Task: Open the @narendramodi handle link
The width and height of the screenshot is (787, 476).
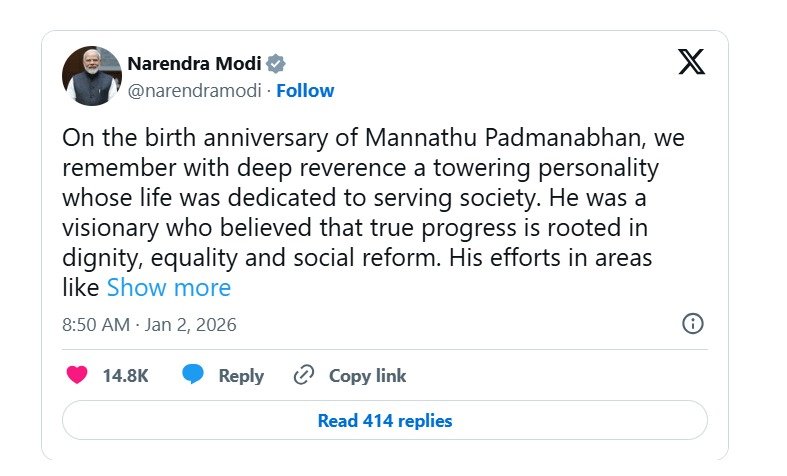Action: [x=194, y=91]
